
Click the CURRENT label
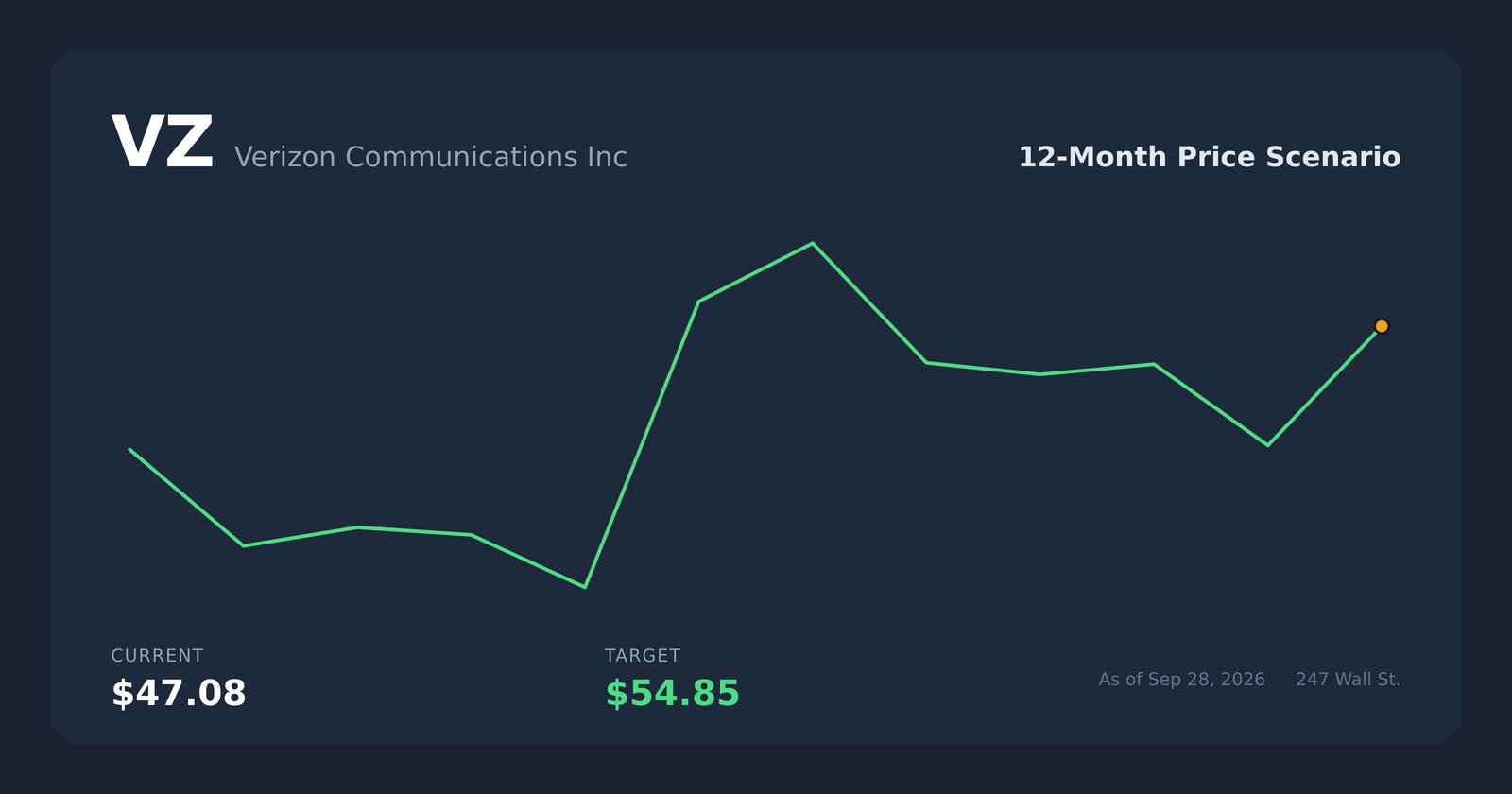click(157, 655)
